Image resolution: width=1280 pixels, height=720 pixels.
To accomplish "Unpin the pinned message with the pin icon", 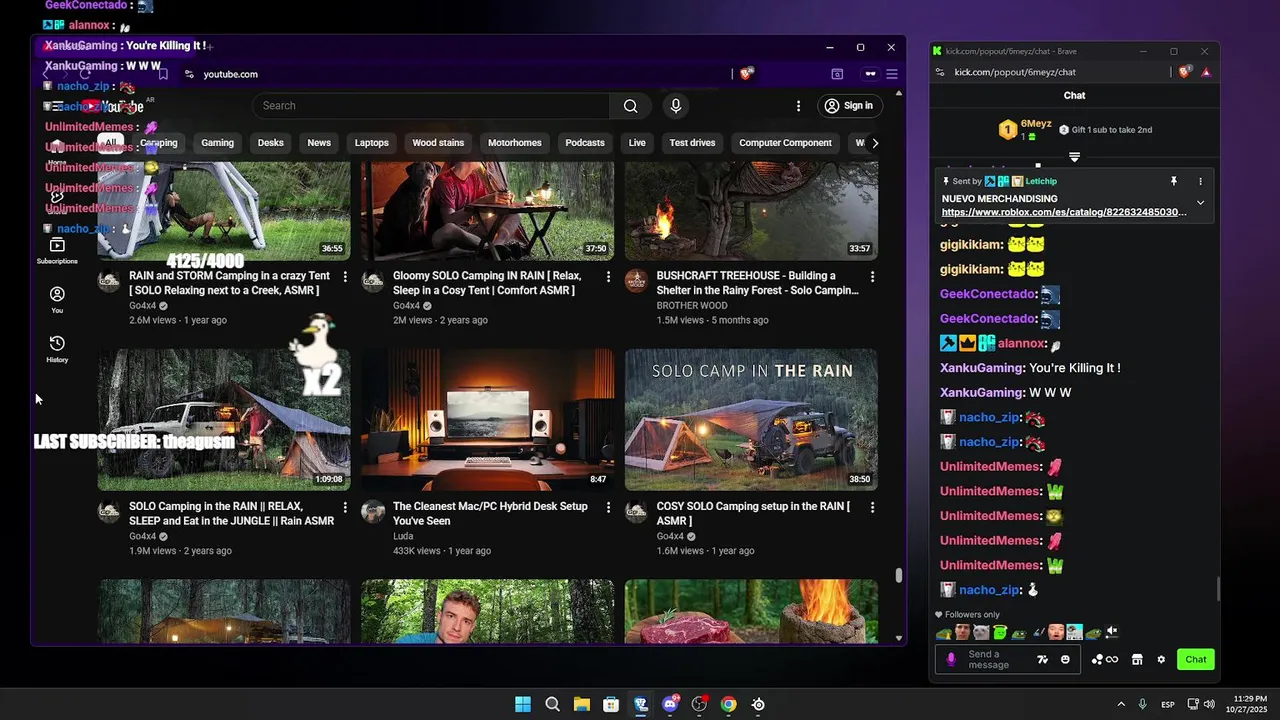I will tap(1174, 181).
